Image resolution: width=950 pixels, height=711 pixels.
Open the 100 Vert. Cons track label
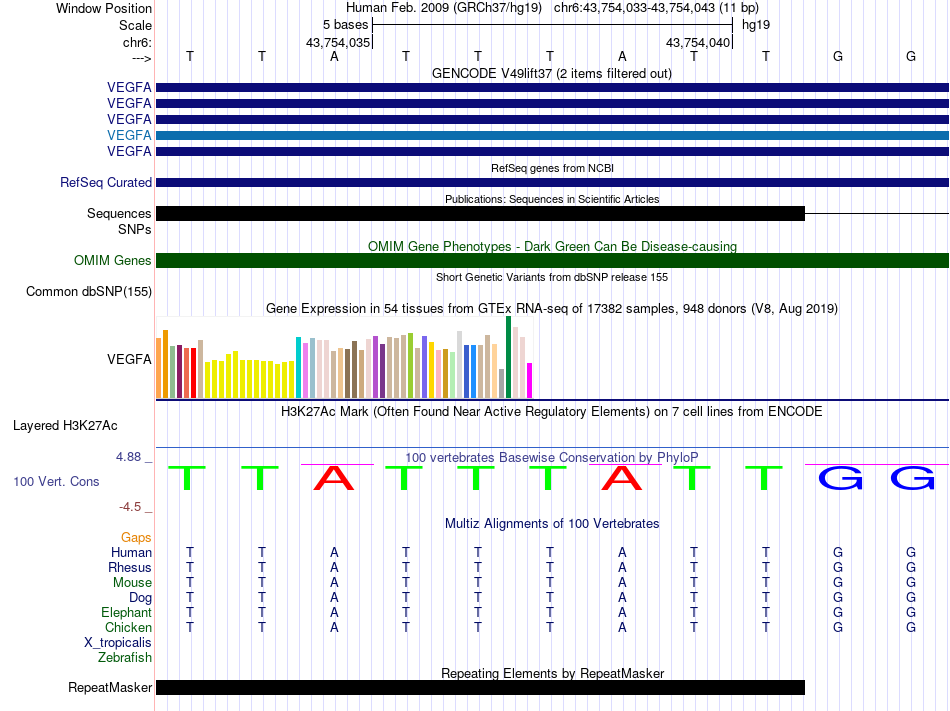(56, 481)
